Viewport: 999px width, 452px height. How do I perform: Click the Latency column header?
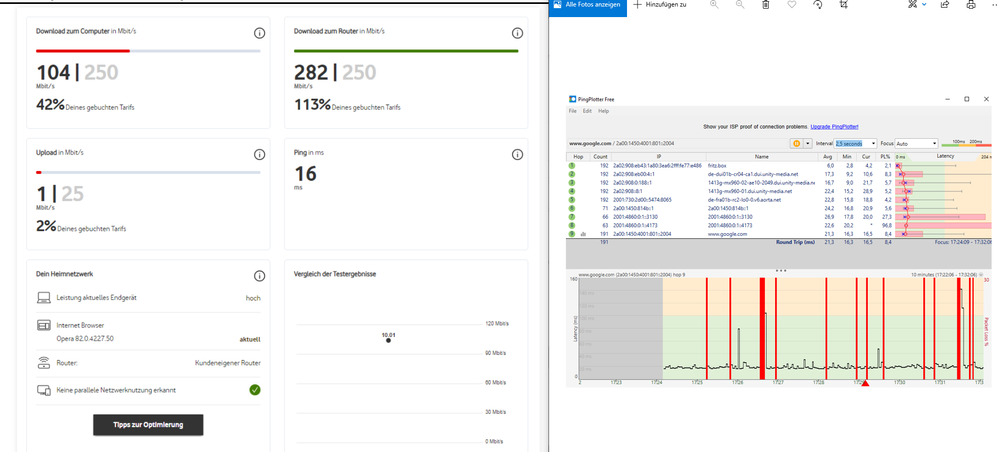(945, 156)
